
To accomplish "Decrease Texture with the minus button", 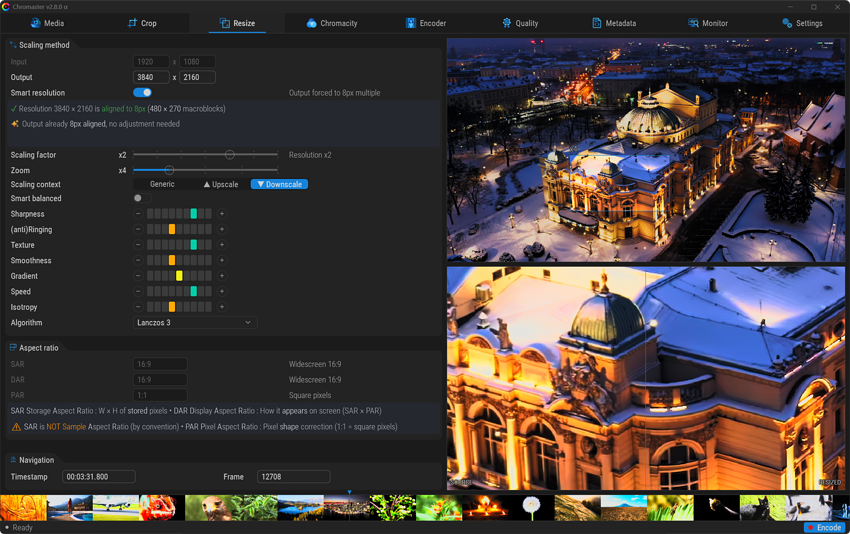I will click(138, 245).
